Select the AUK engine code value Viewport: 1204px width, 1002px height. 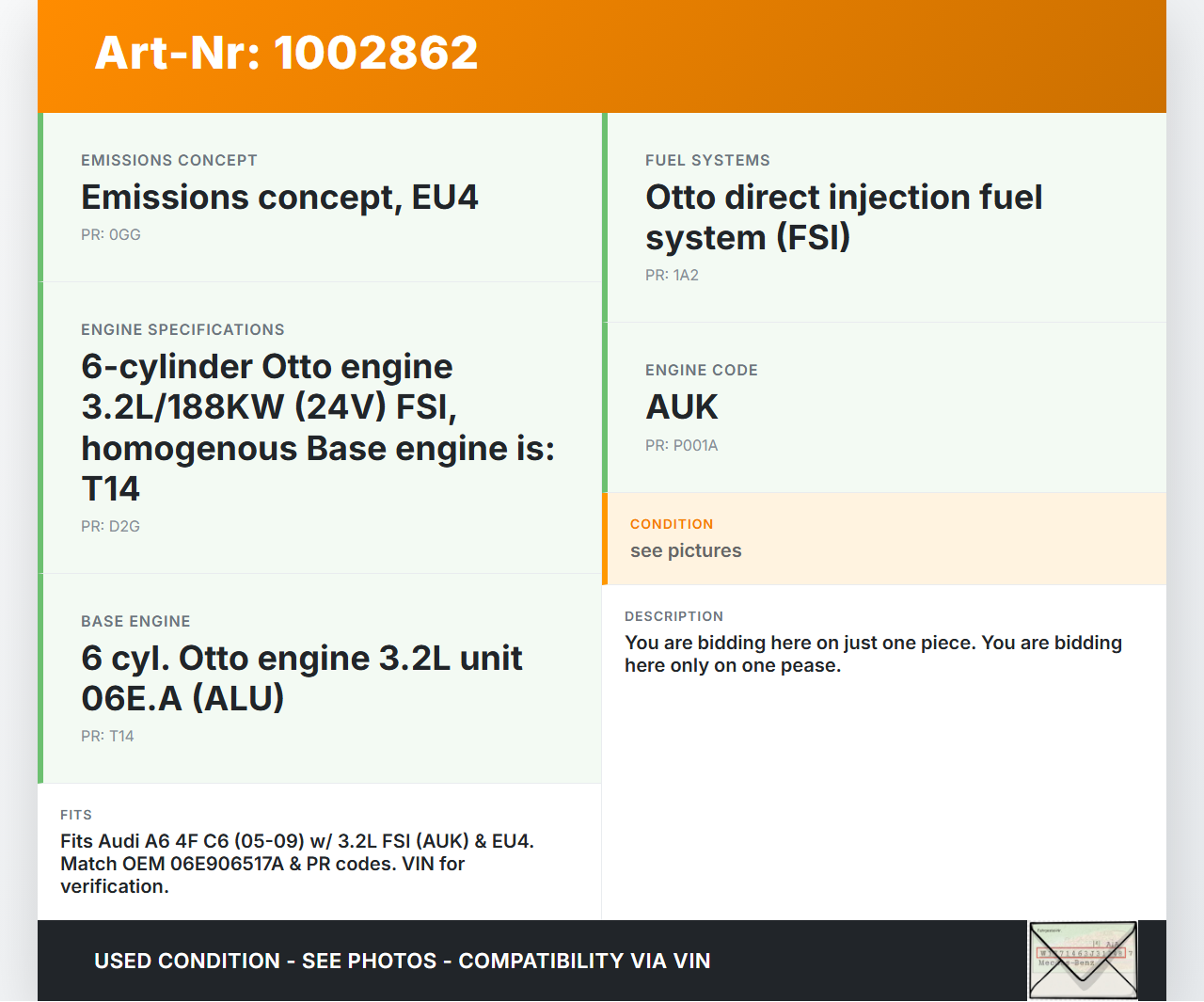tap(681, 407)
